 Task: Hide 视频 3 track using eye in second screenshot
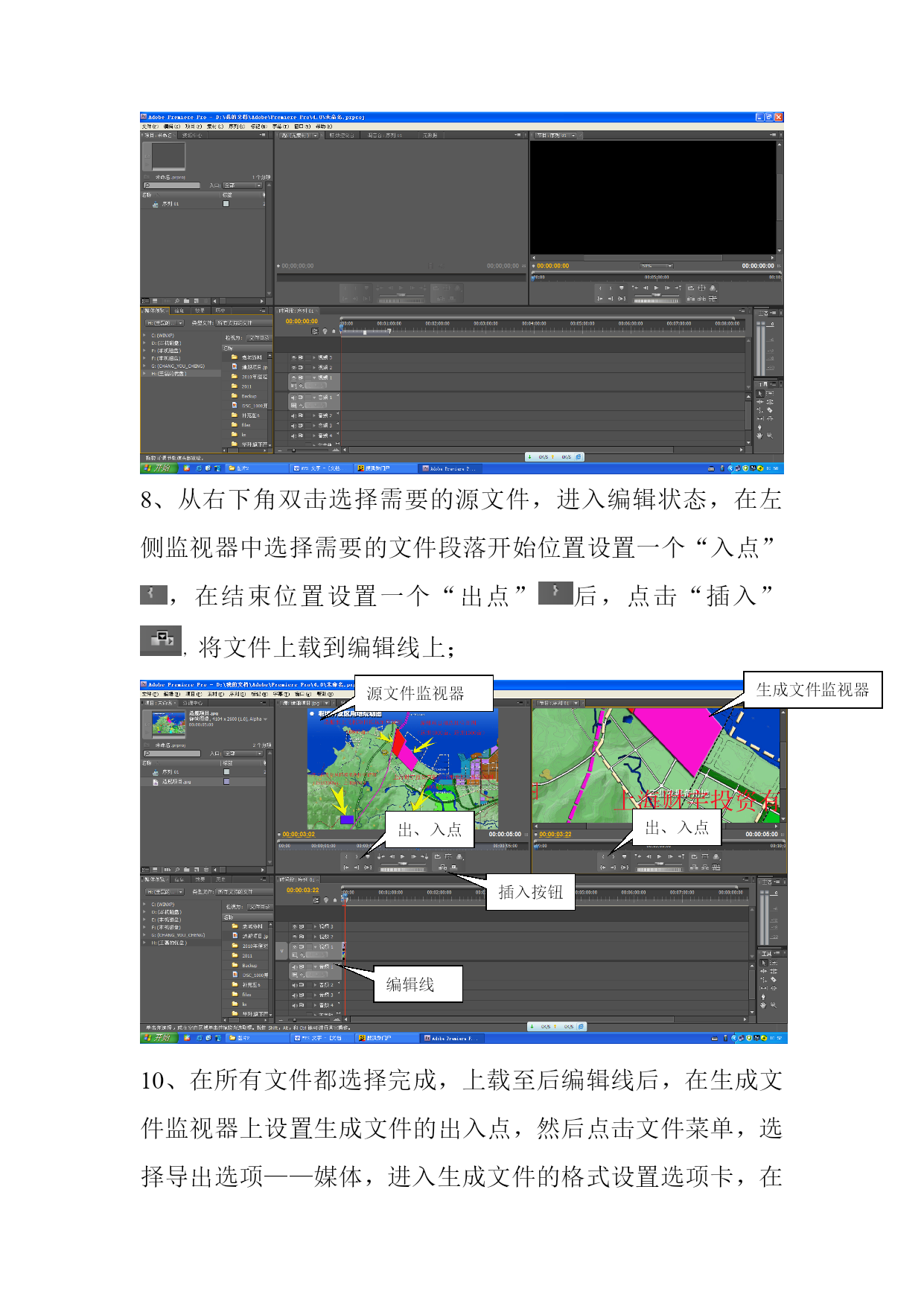[294, 927]
